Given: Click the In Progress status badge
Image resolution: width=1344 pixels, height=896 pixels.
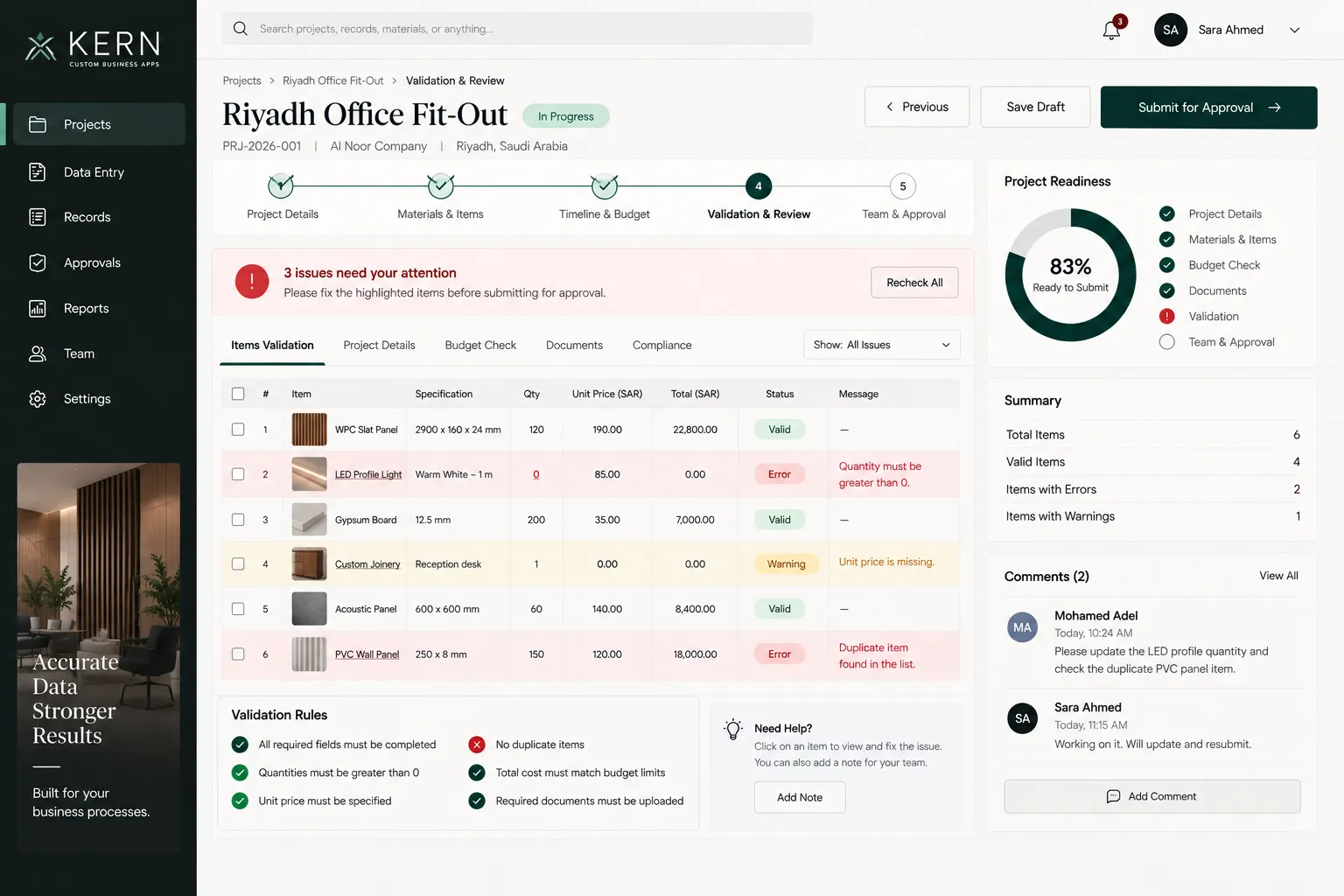Looking at the screenshot, I should [566, 116].
